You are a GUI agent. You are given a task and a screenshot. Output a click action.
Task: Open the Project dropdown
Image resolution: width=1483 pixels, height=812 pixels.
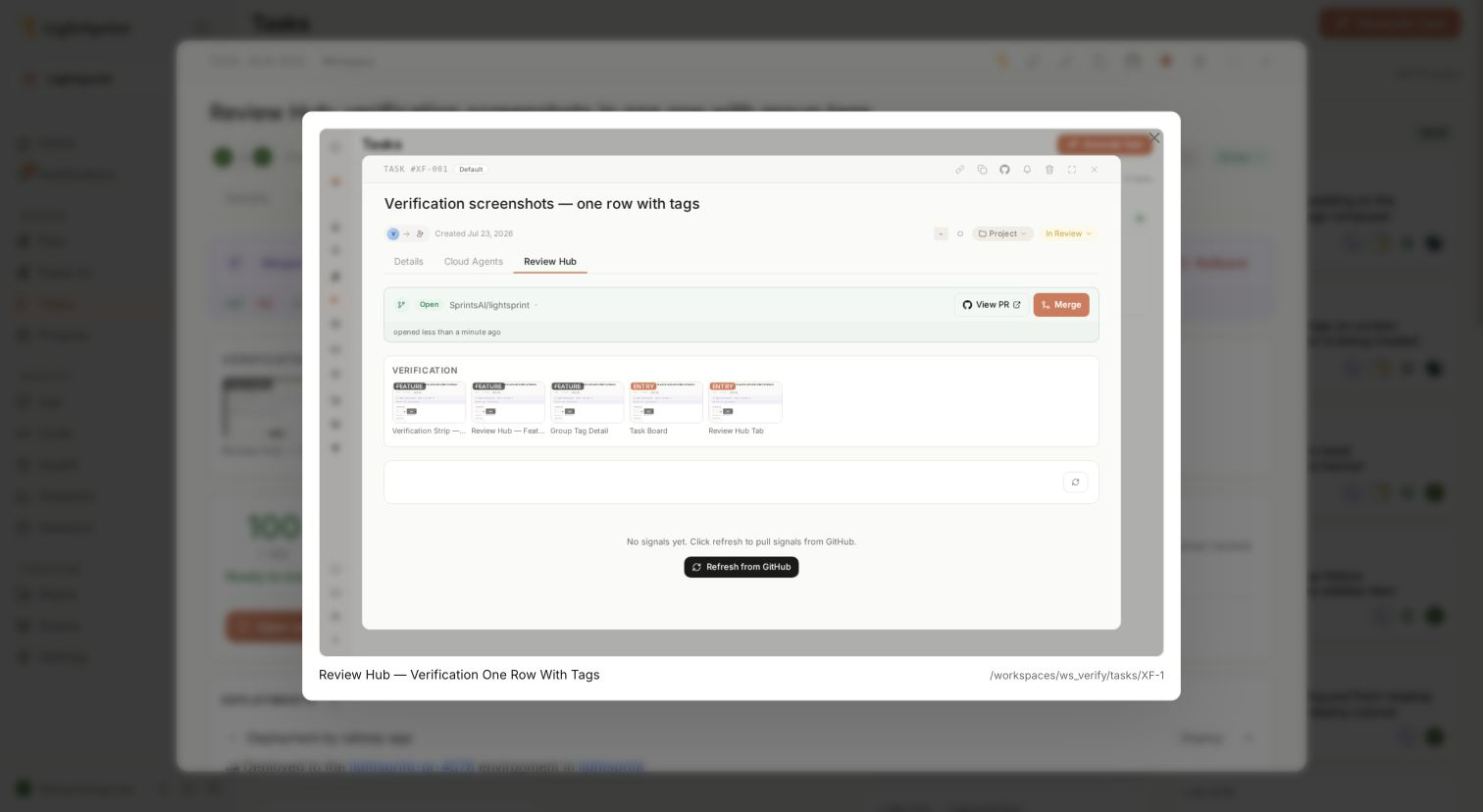1002,233
